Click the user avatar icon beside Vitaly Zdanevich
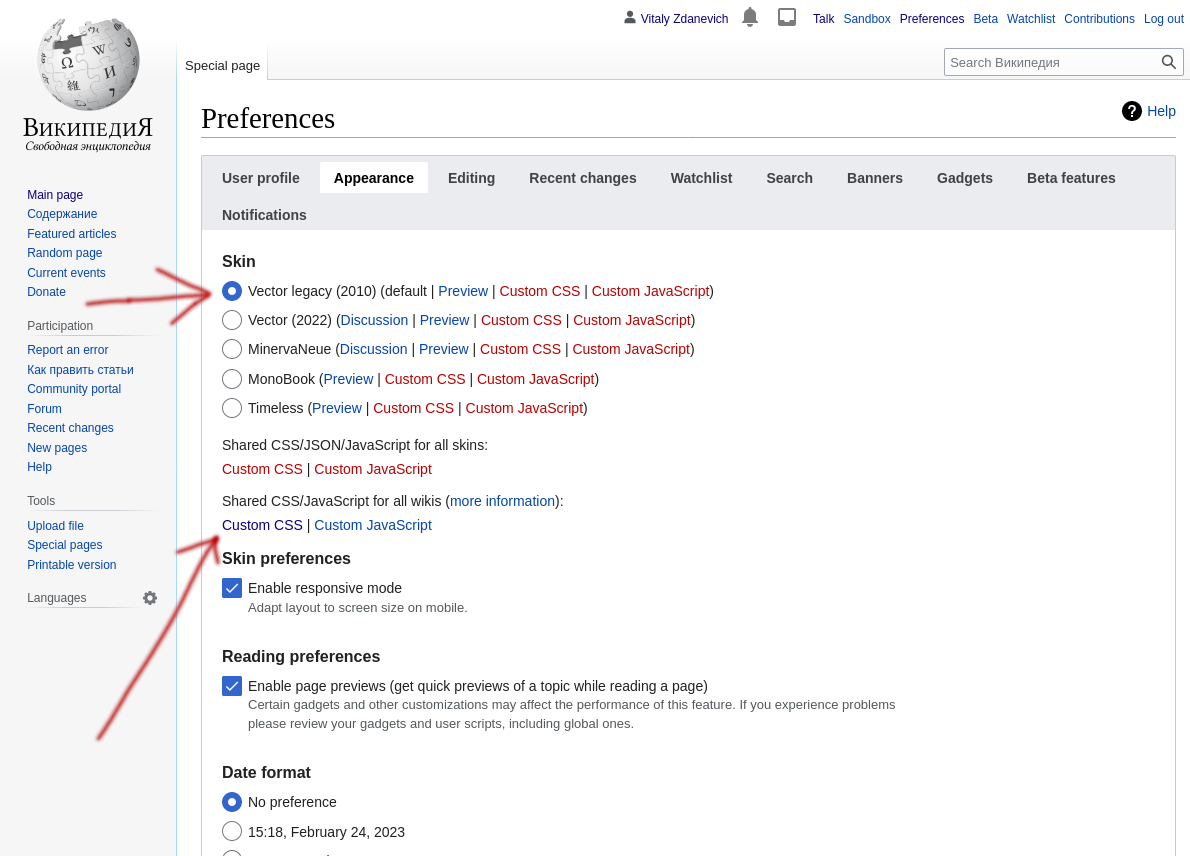This screenshot has height=856, width=1190. 629,17
